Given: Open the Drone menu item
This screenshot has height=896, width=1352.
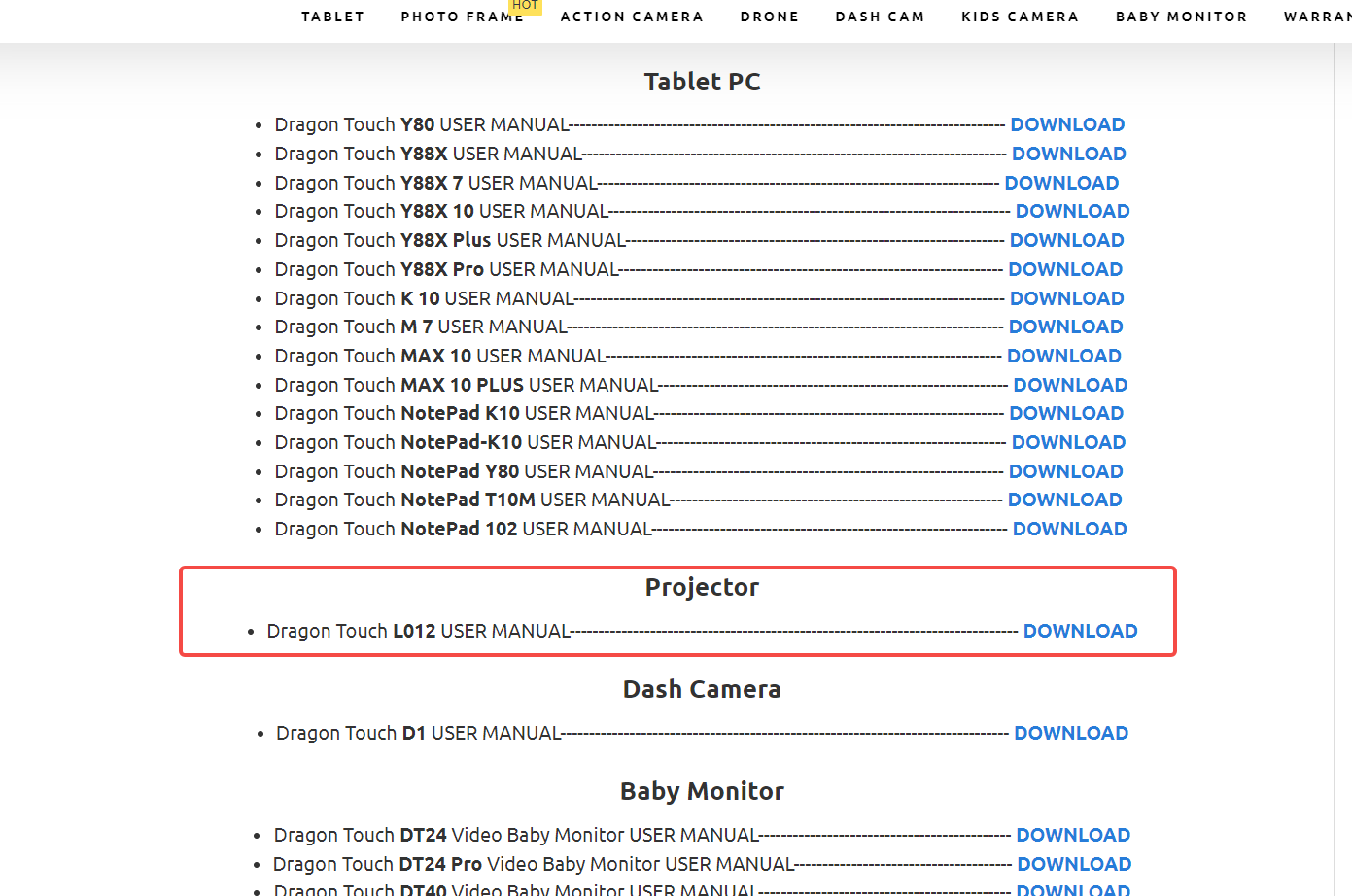Looking at the screenshot, I should click(x=770, y=17).
